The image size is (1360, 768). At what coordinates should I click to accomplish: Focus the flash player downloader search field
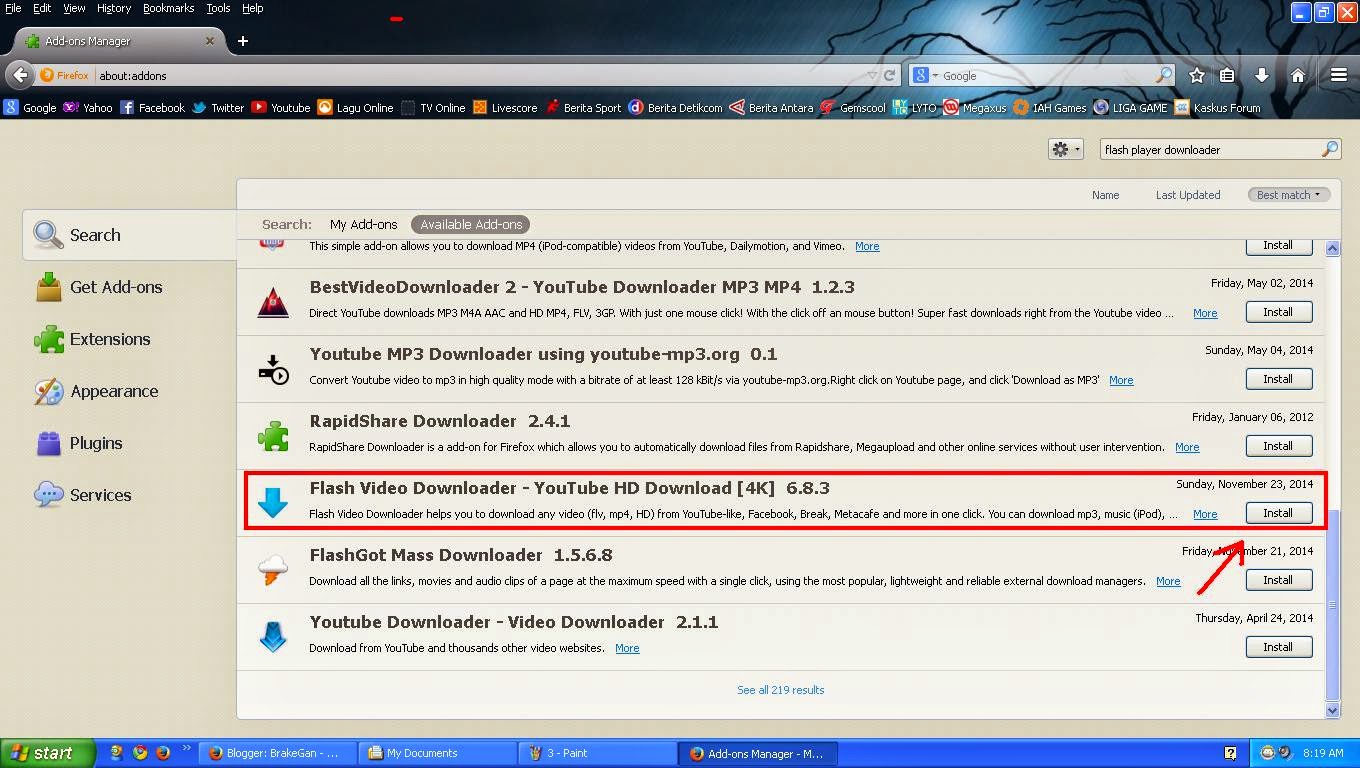click(x=1210, y=148)
